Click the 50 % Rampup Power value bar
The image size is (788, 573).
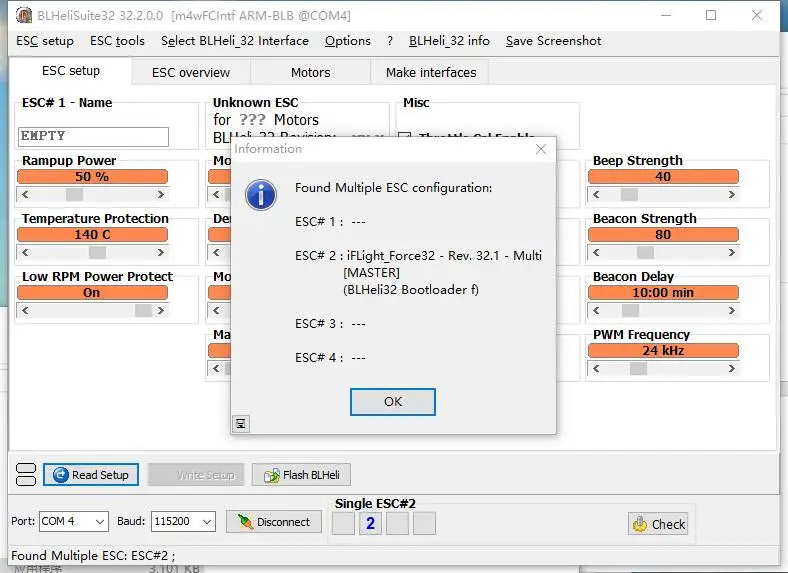[92, 176]
